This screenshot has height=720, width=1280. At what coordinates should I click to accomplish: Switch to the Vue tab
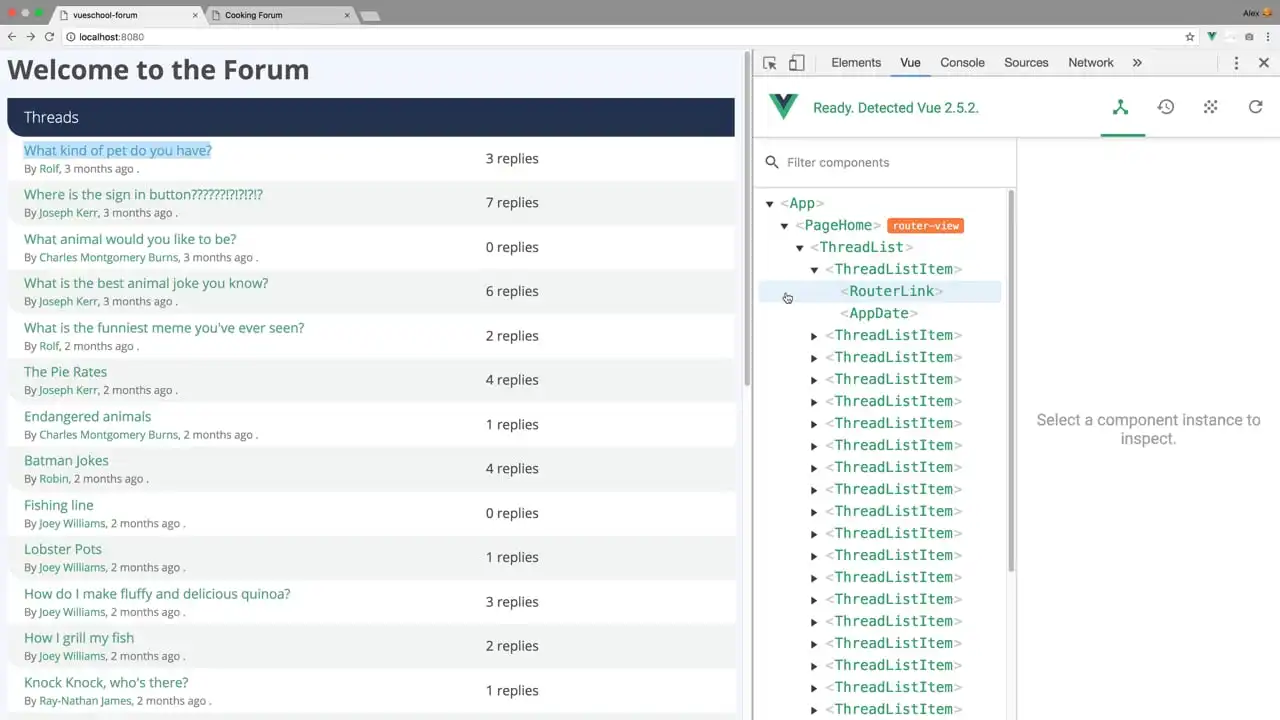910,62
